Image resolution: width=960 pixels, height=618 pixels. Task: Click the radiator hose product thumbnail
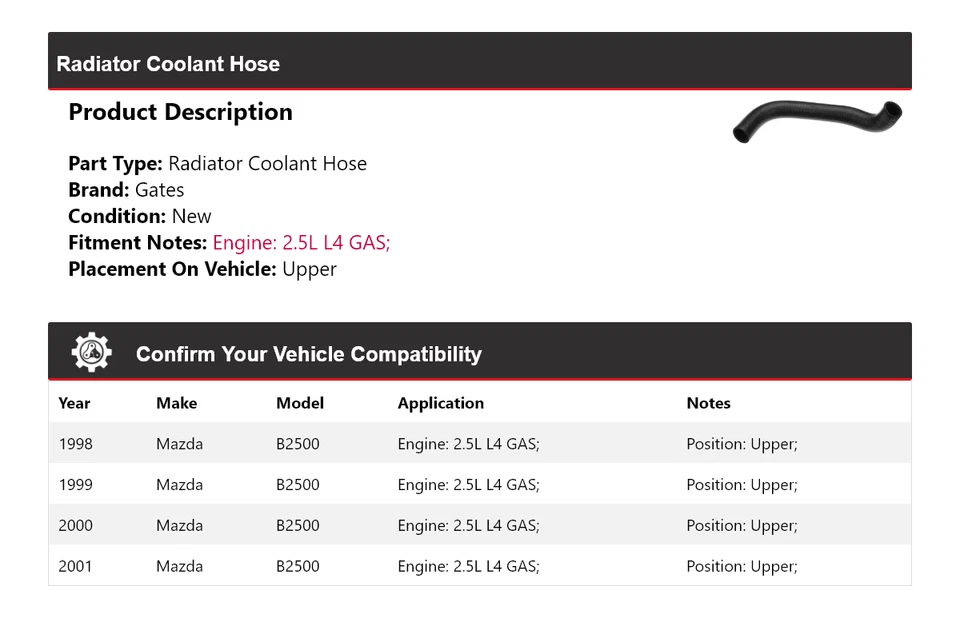[817, 120]
